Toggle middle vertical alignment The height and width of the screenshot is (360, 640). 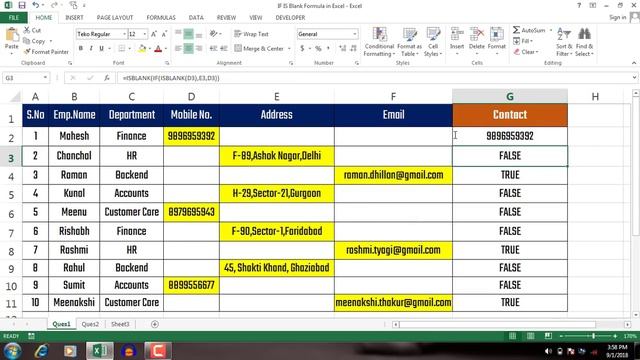click(188, 34)
